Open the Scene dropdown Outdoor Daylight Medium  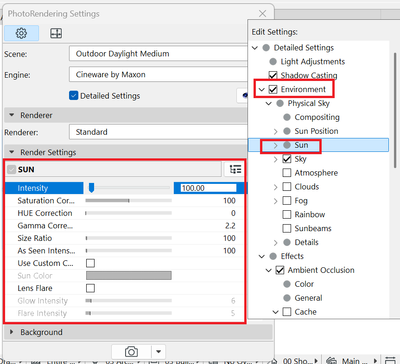[158, 54]
